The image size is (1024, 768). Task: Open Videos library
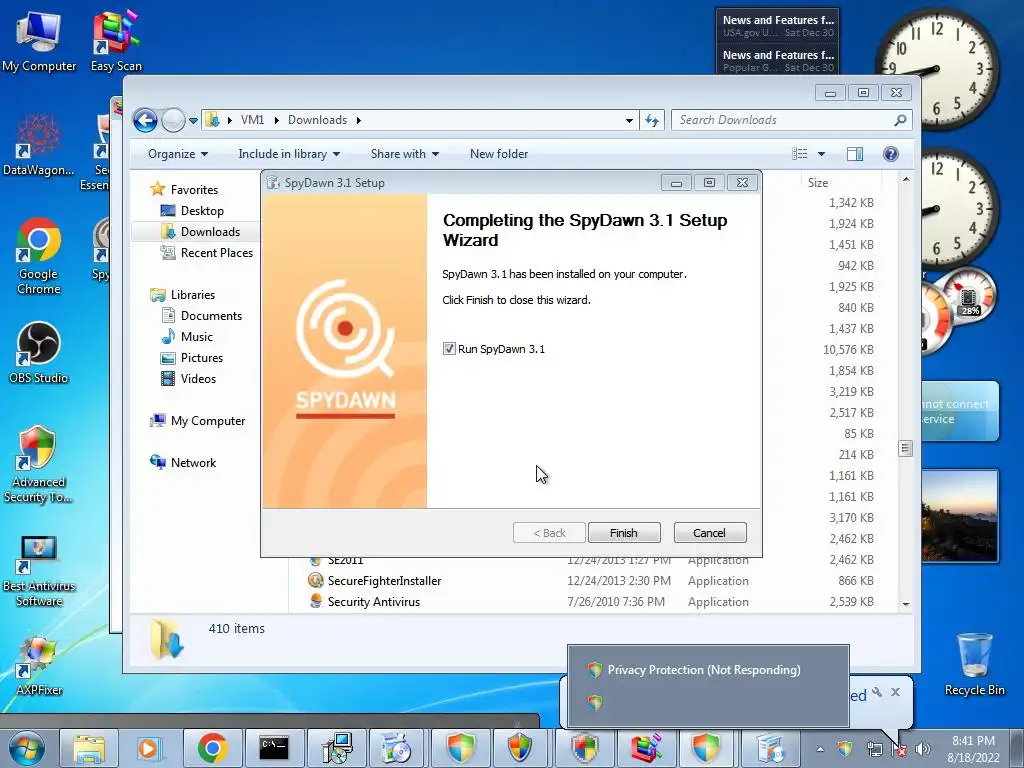pos(198,379)
